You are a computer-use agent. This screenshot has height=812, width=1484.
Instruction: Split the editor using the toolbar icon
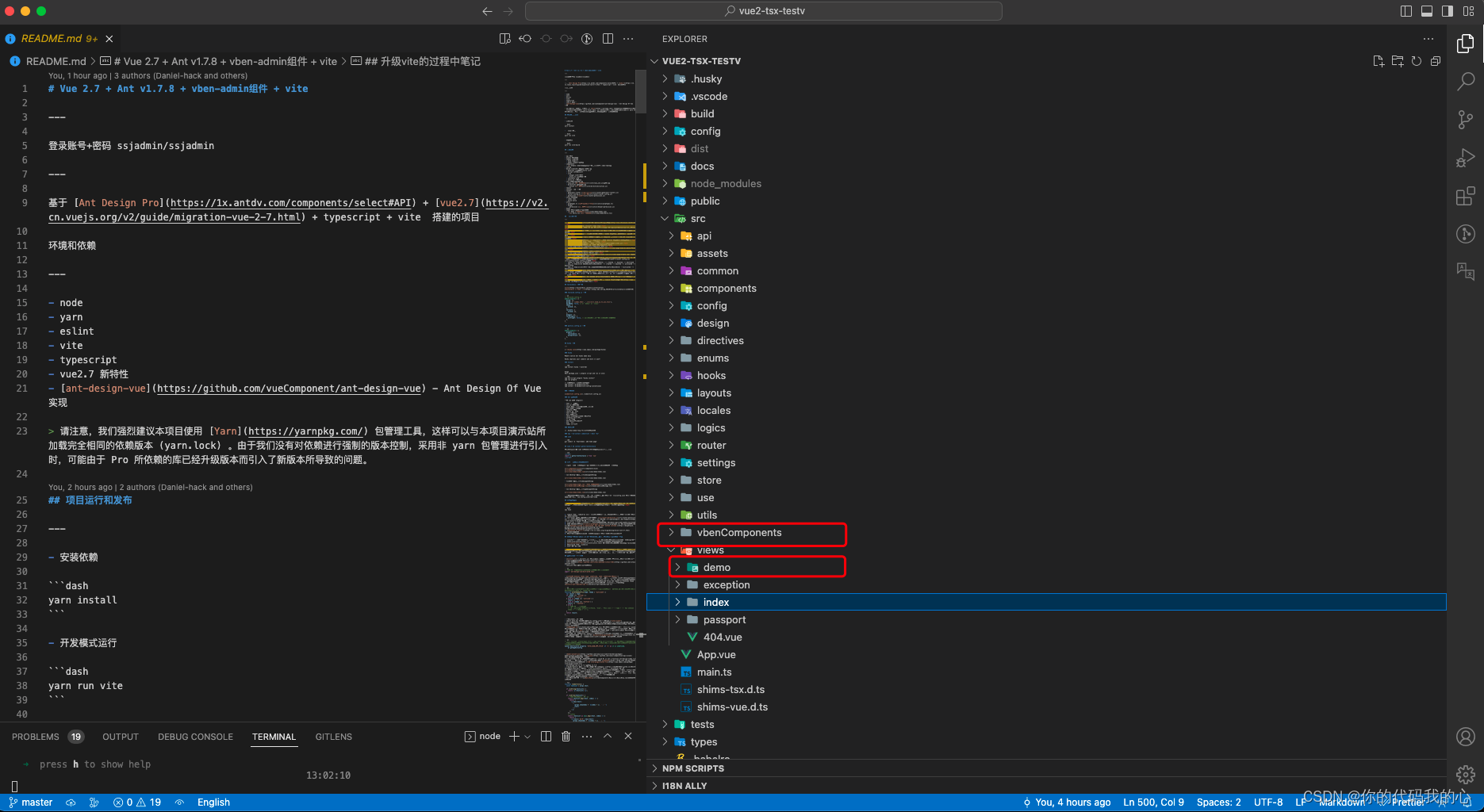(x=608, y=38)
